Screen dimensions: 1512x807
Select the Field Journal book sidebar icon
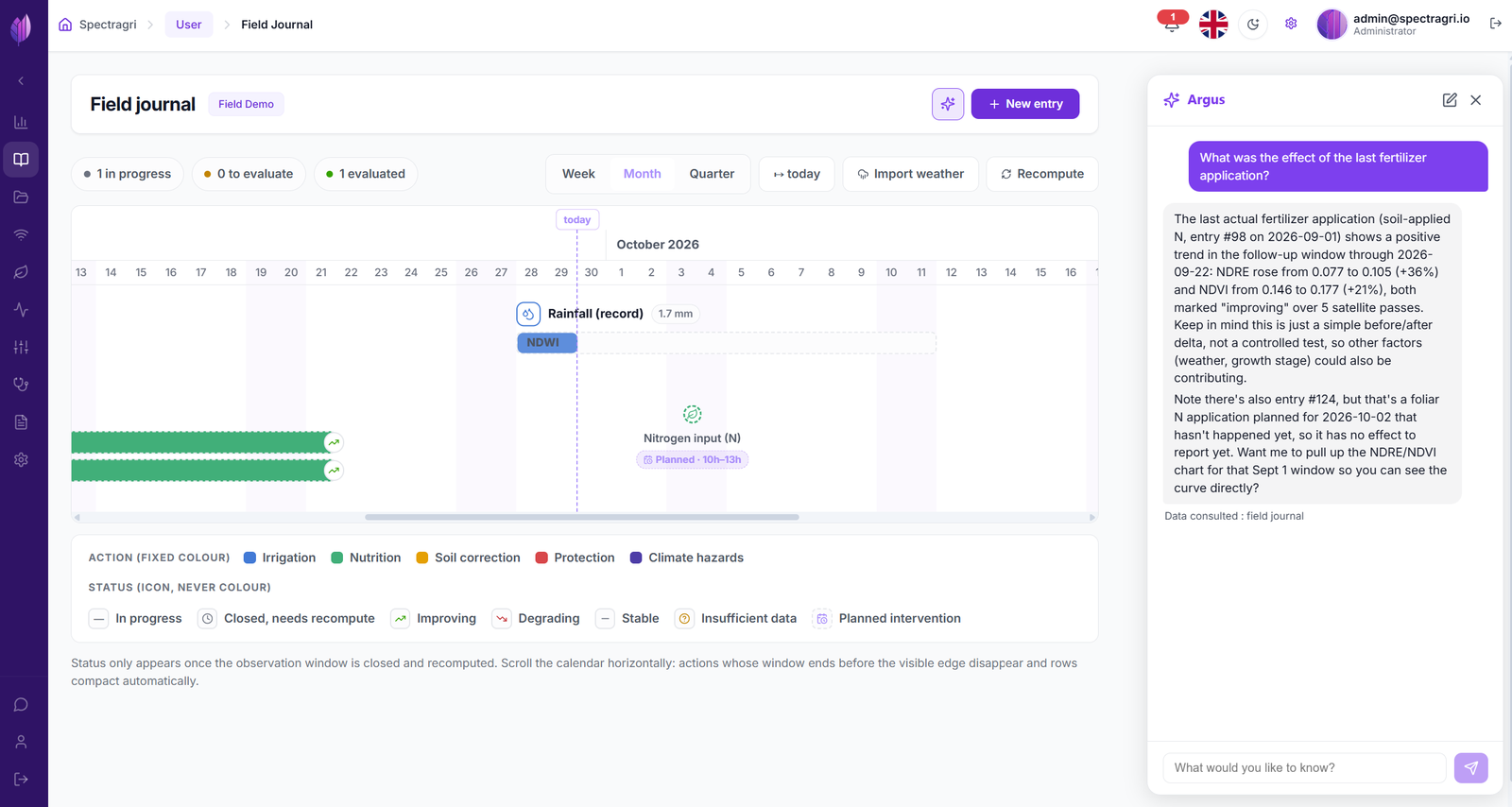(x=21, y=160)
